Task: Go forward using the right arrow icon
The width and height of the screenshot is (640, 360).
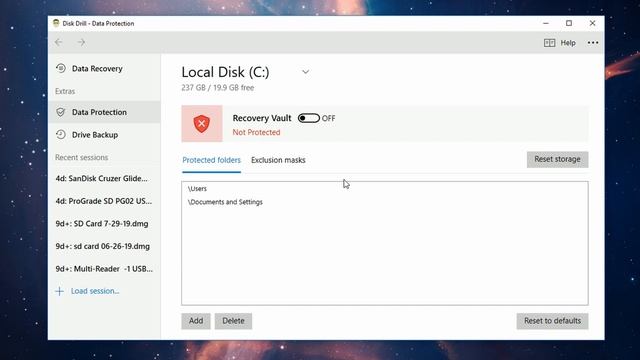Action: click(82, 42)
